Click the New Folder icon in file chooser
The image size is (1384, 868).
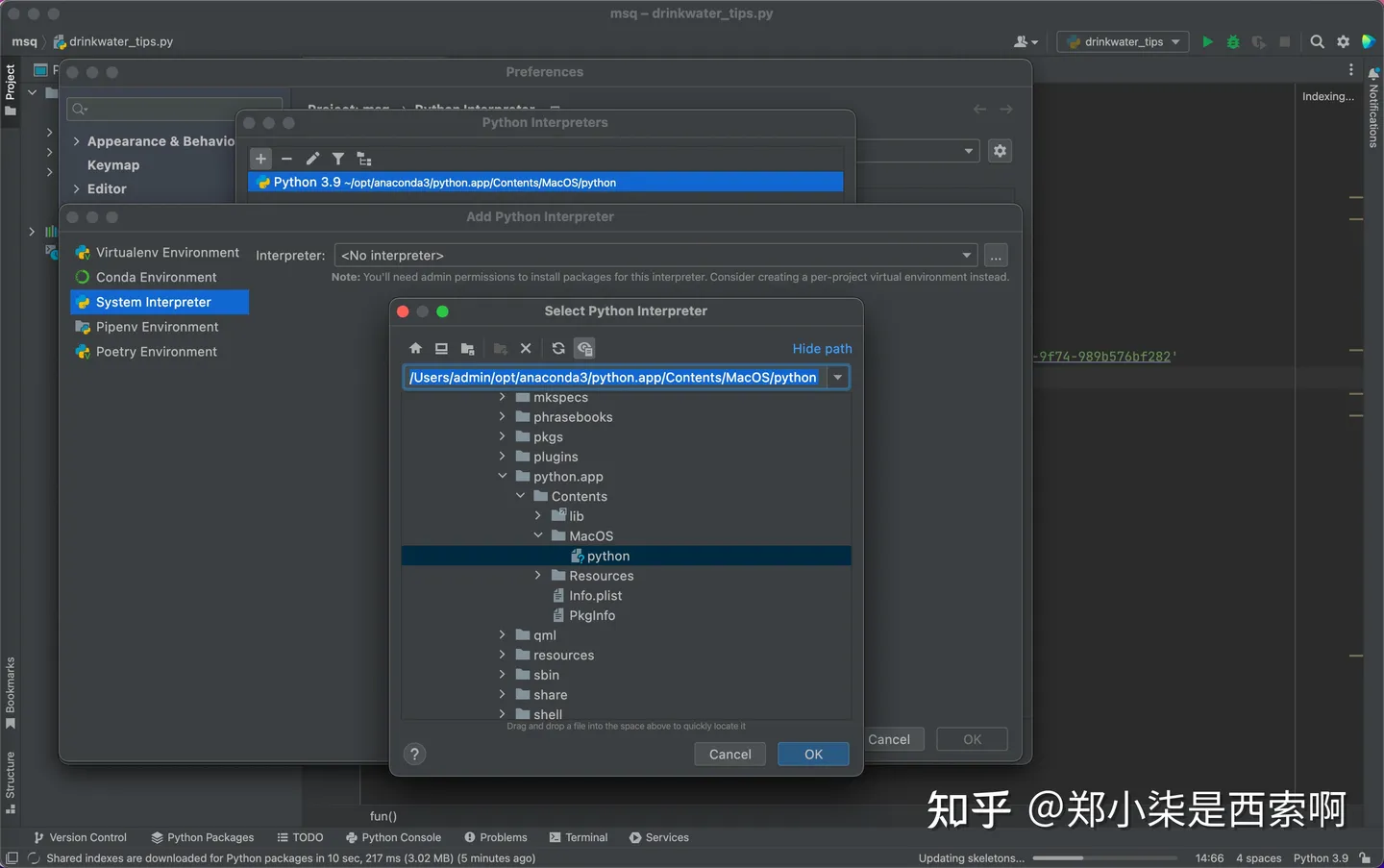coord(500,349)
